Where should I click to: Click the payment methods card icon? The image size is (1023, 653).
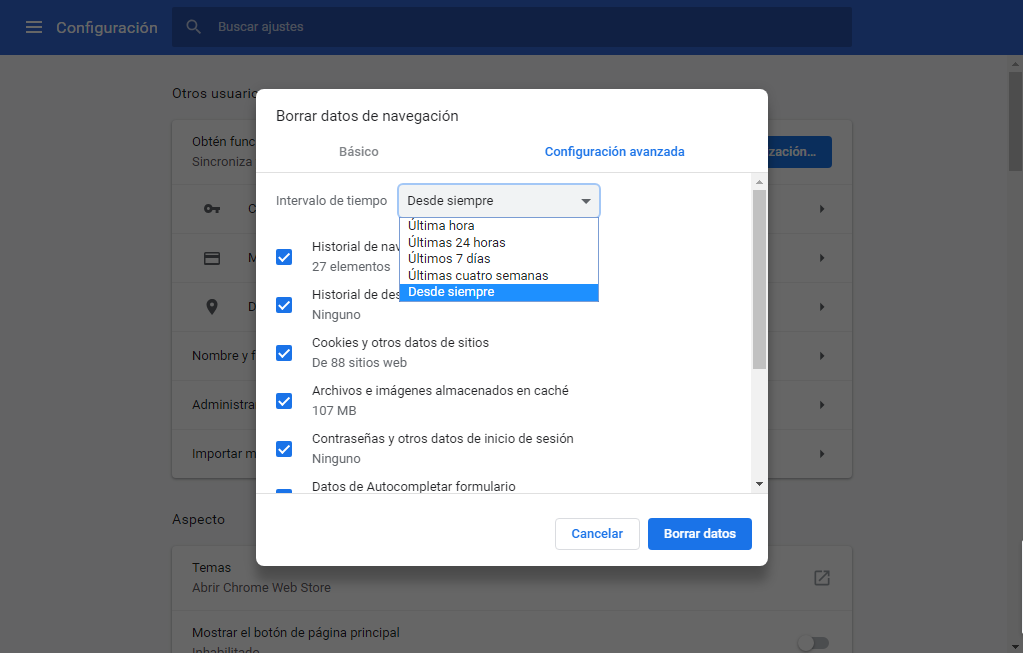click(x=212, y=258)
